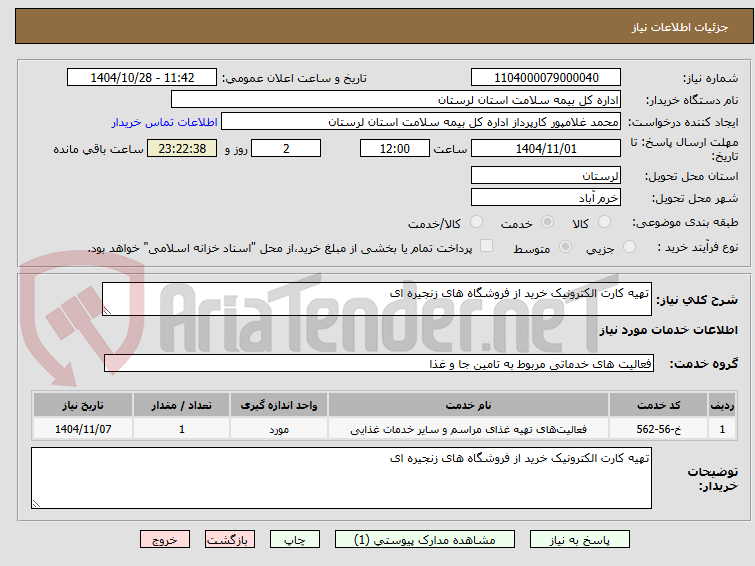Click the توضیحات خریدار text area
755x566 pixels.
tap(341, 478)
